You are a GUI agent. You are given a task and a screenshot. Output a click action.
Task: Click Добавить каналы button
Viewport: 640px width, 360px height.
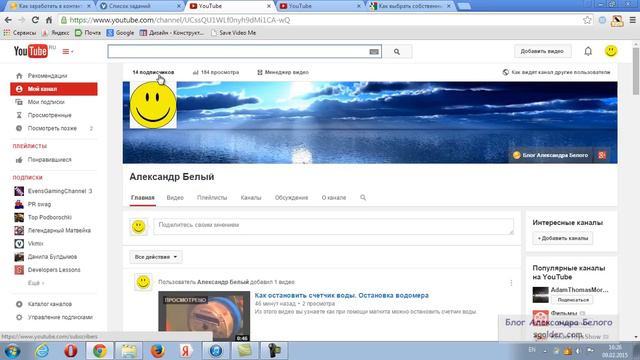(562, 238)
